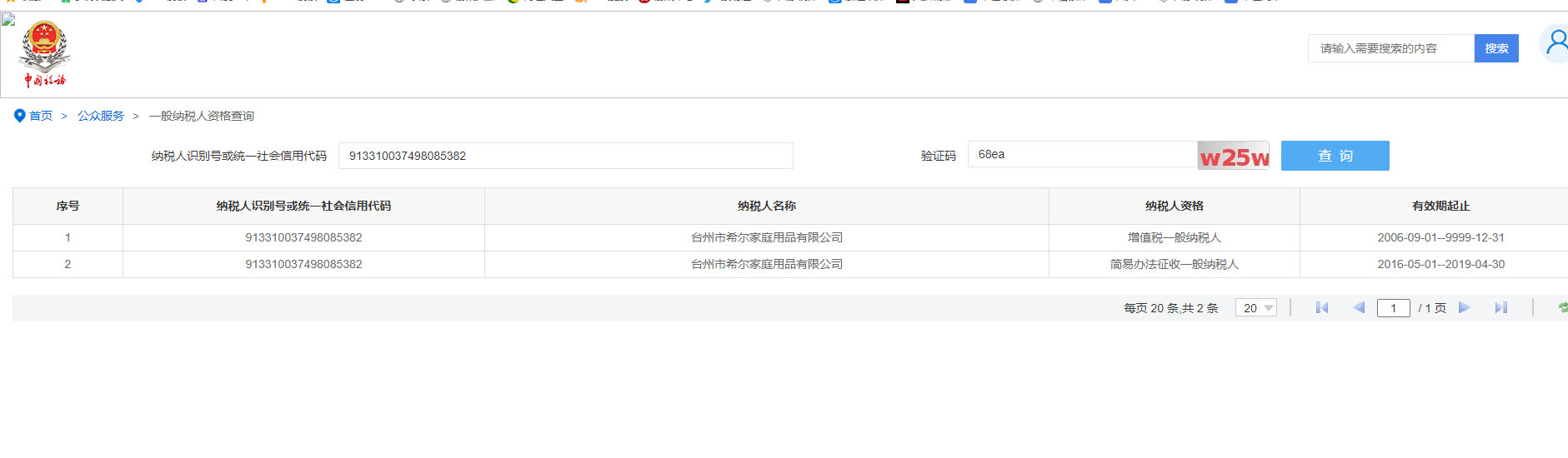Click the 首页 breadcrumb link
Viewport: 1568px width, 458px height.
pyautogui.click(x=41, y=116)
